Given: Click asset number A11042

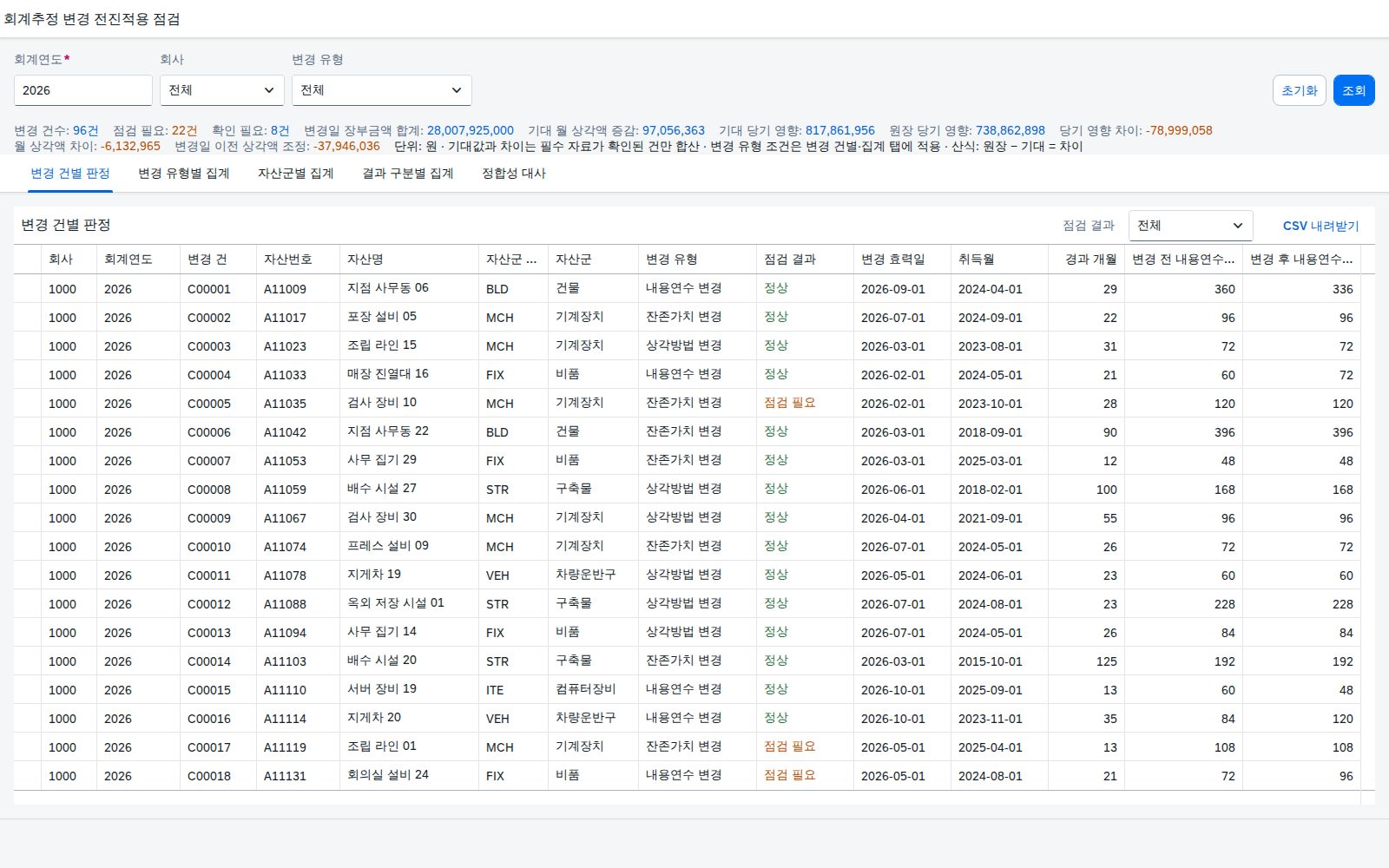Looking at the screenshot, I should coord(285,432).
